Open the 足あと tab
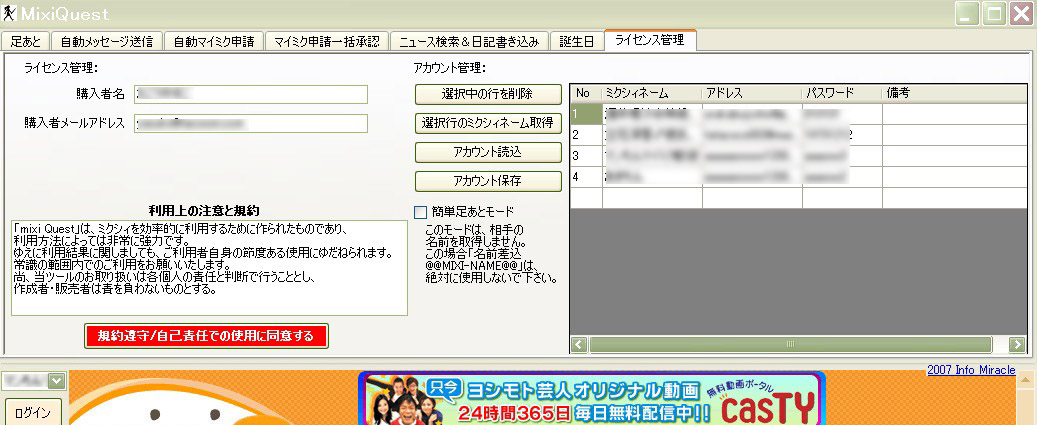The image size is (1037, 425). point(26,41)
